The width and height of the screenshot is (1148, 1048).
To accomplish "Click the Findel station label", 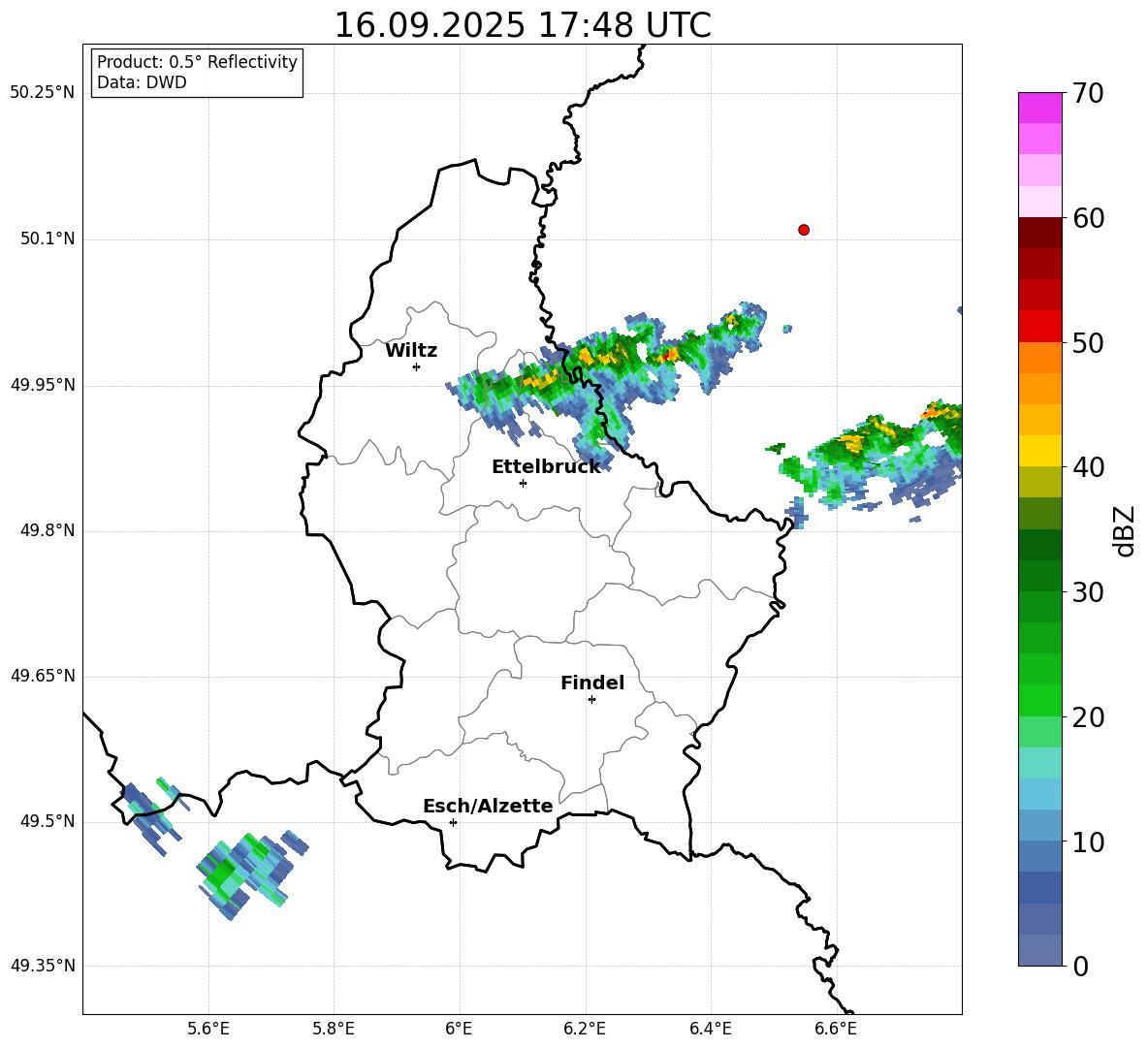I will [x=592, y=683].
